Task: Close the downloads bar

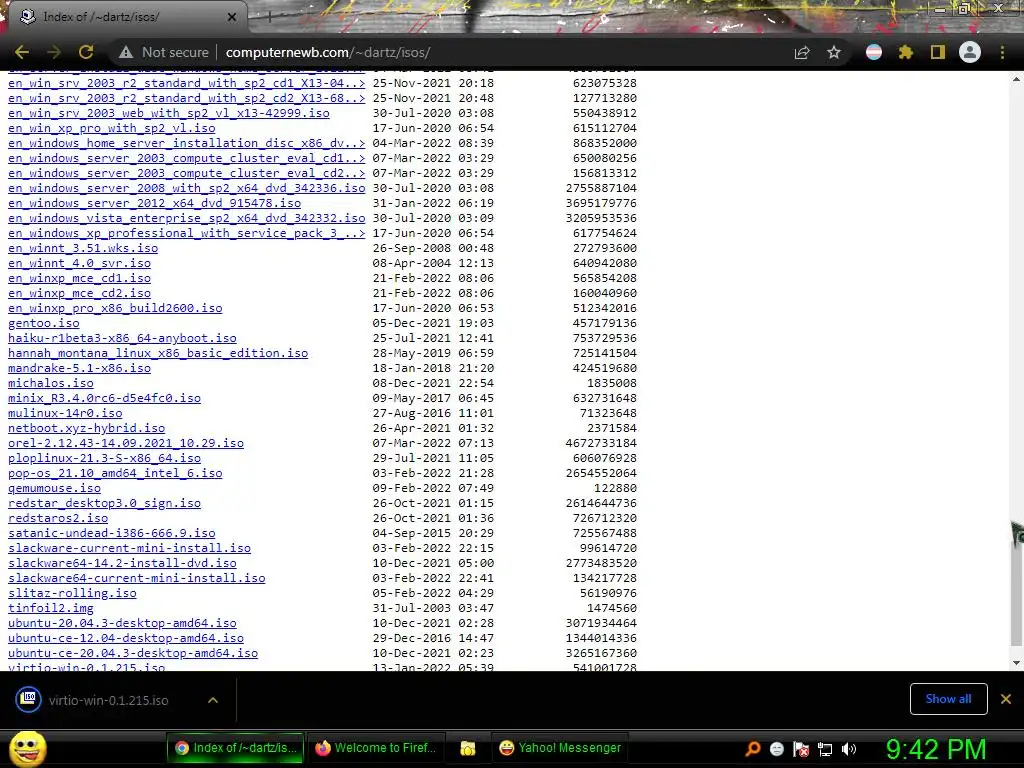Action: tap(1006, 699)
